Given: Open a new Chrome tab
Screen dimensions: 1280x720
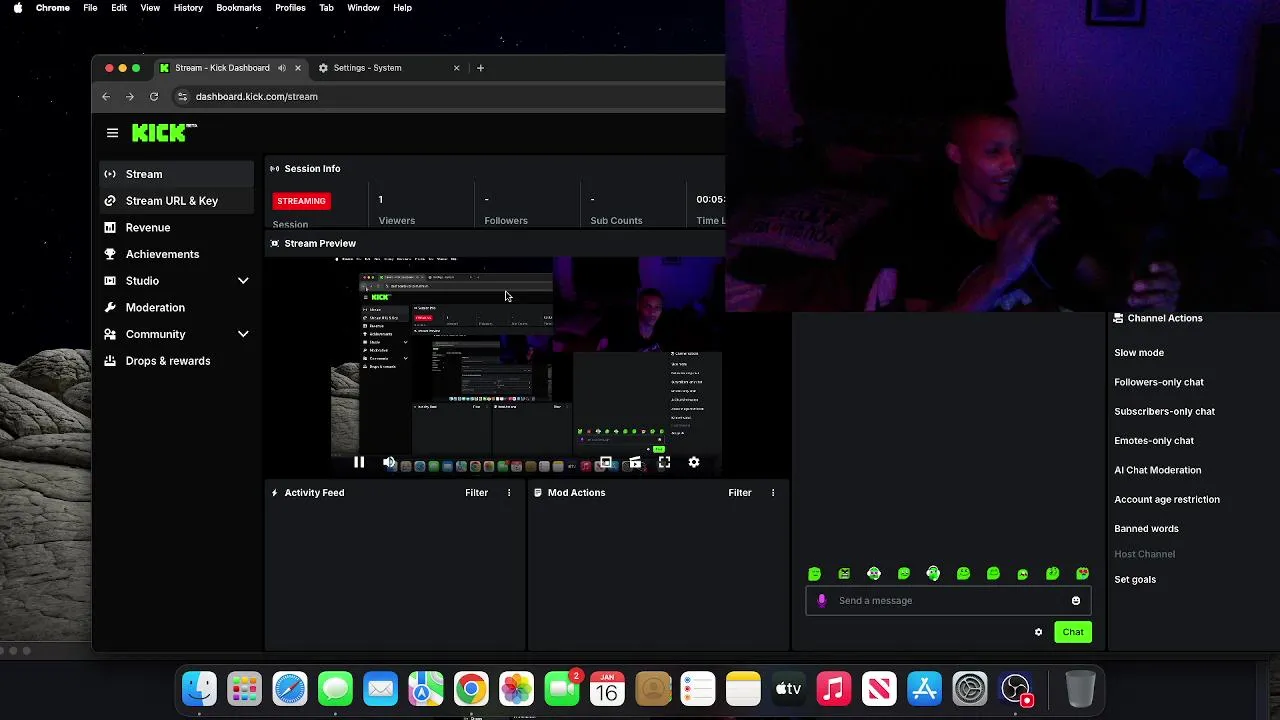Looking at the screenshot, I should coord(480,68).
